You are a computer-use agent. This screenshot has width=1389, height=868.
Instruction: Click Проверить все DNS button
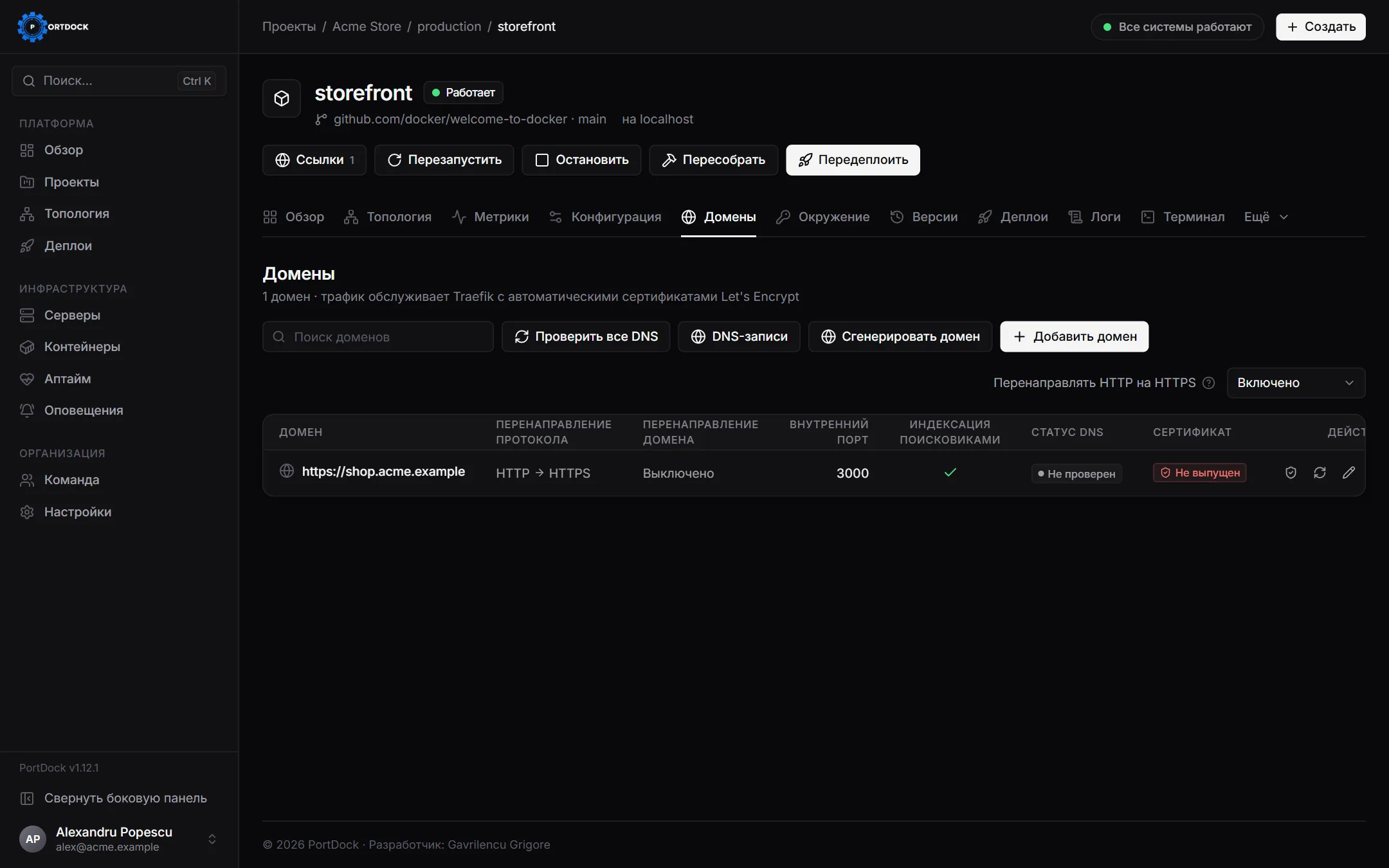point(586,336)
